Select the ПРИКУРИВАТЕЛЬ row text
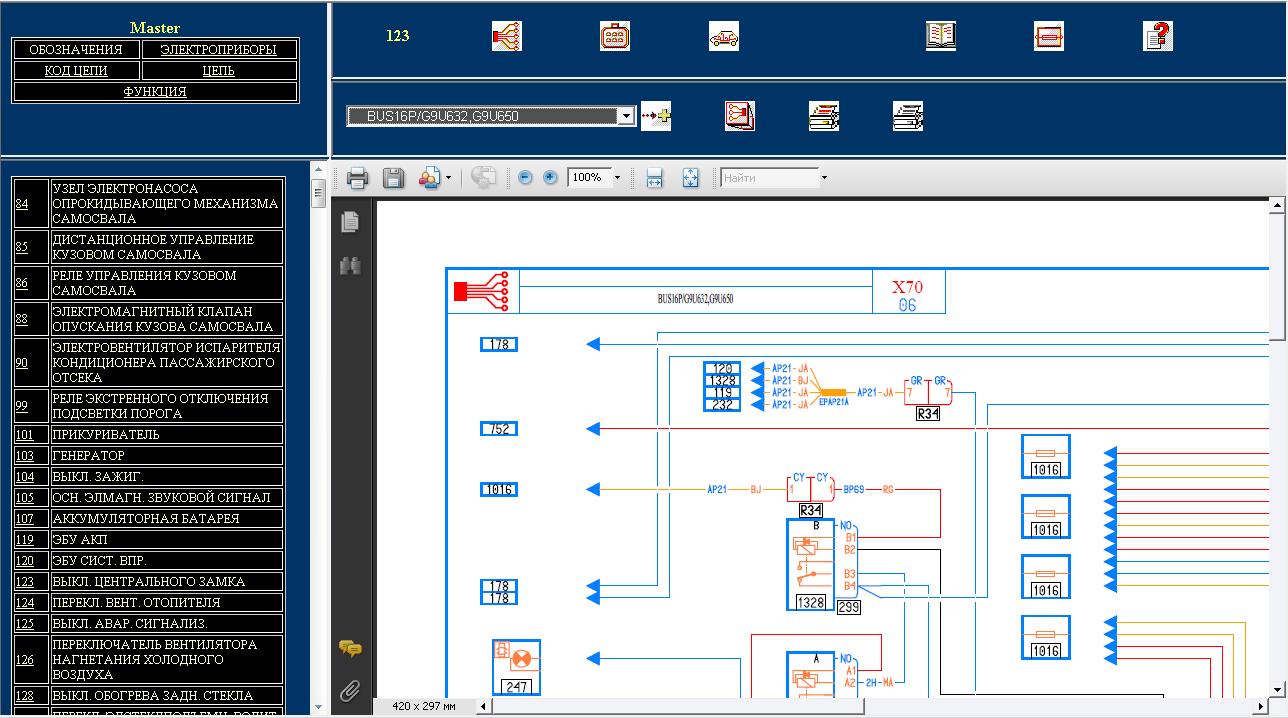 106,435
